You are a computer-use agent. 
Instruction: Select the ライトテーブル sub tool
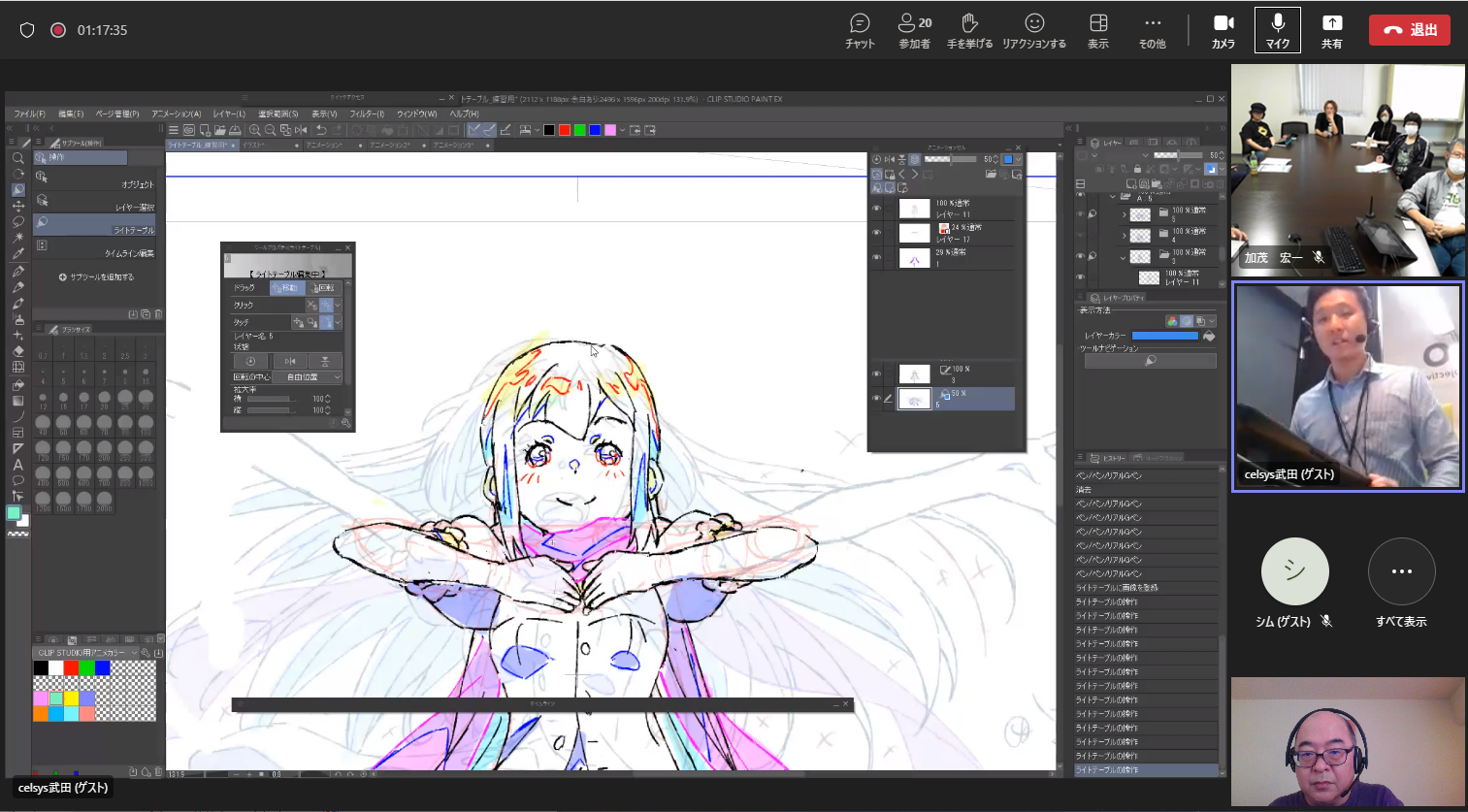pos(94,224)
